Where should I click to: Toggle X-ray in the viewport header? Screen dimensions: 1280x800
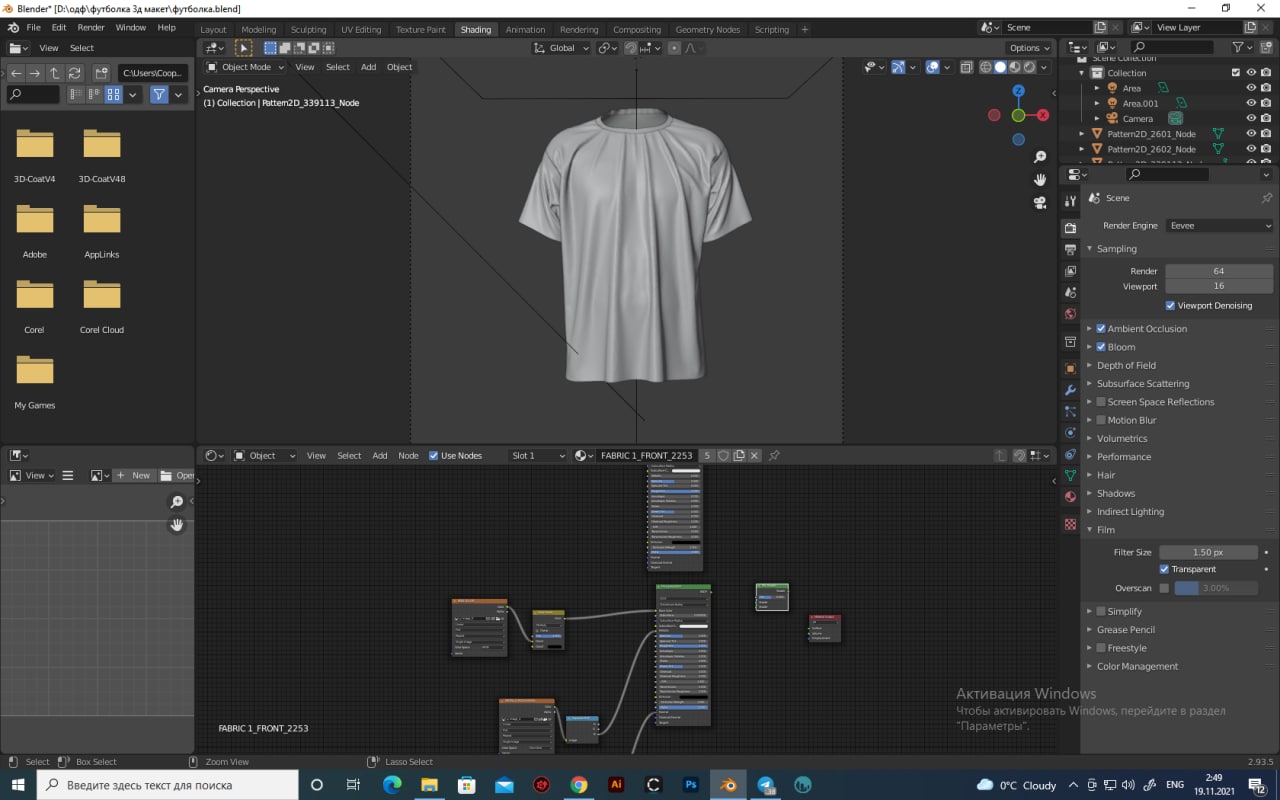(x=966, y=67)
